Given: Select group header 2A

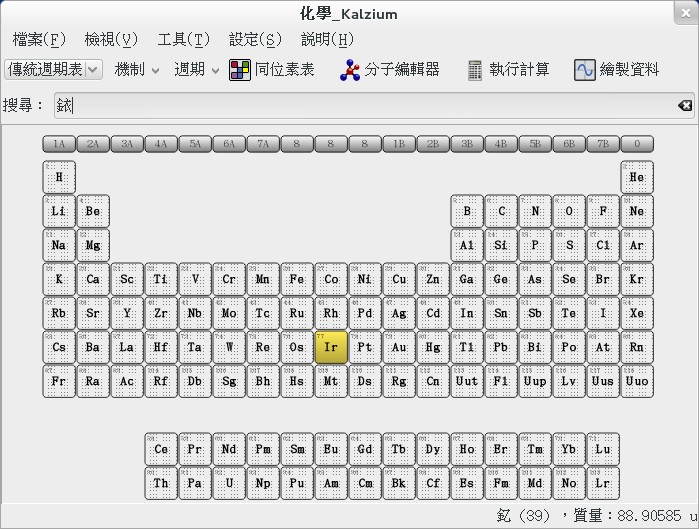Looking at the screenshot, I should [x=93, y=144].
